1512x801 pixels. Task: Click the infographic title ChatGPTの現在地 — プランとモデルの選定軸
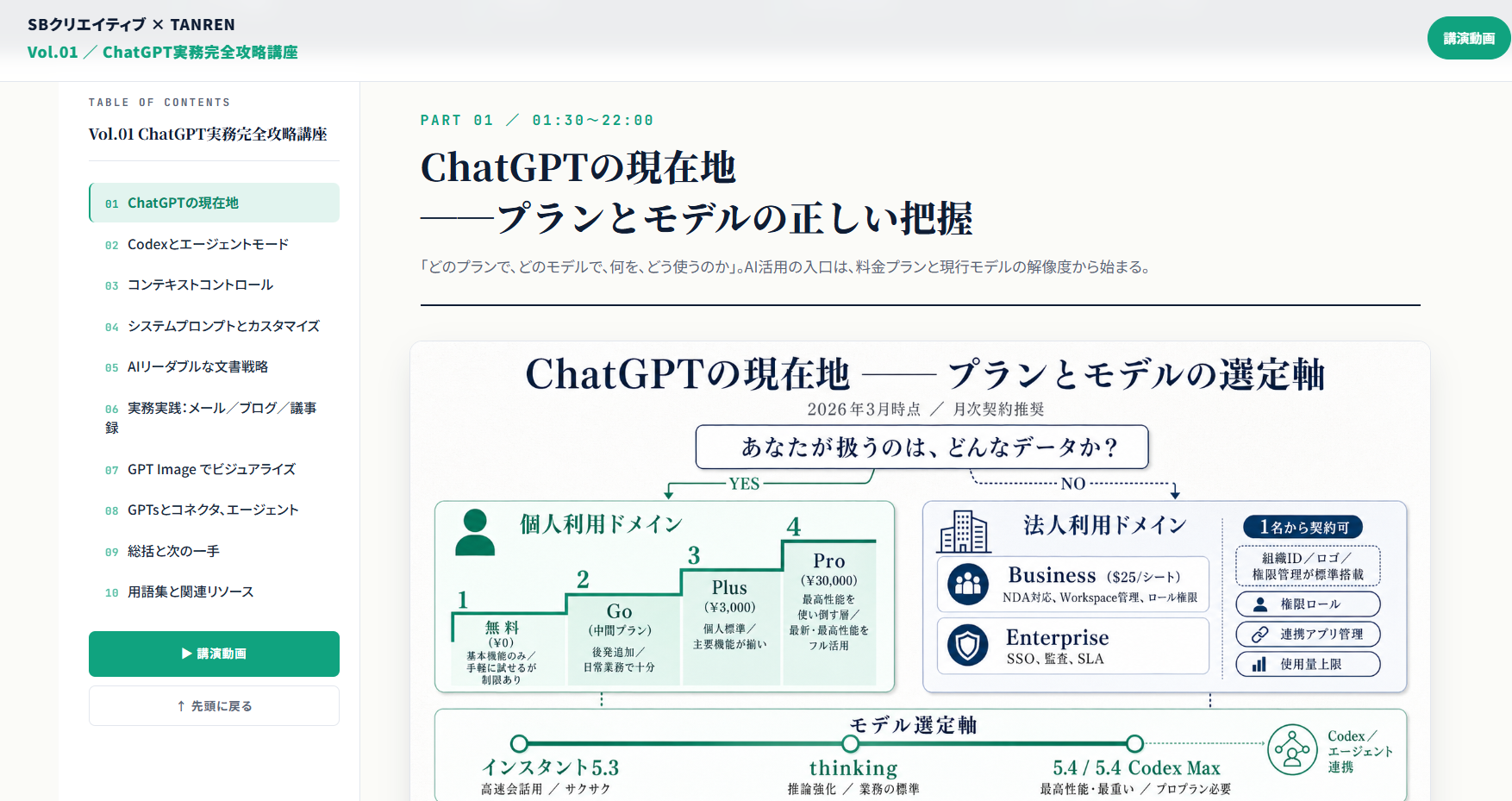tap(925, 374)
